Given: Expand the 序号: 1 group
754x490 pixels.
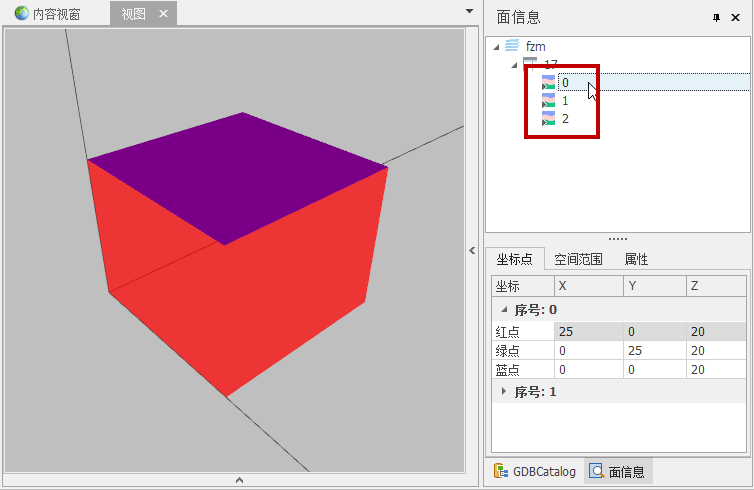Looking at the screenshot, I should tap(504, 392).
